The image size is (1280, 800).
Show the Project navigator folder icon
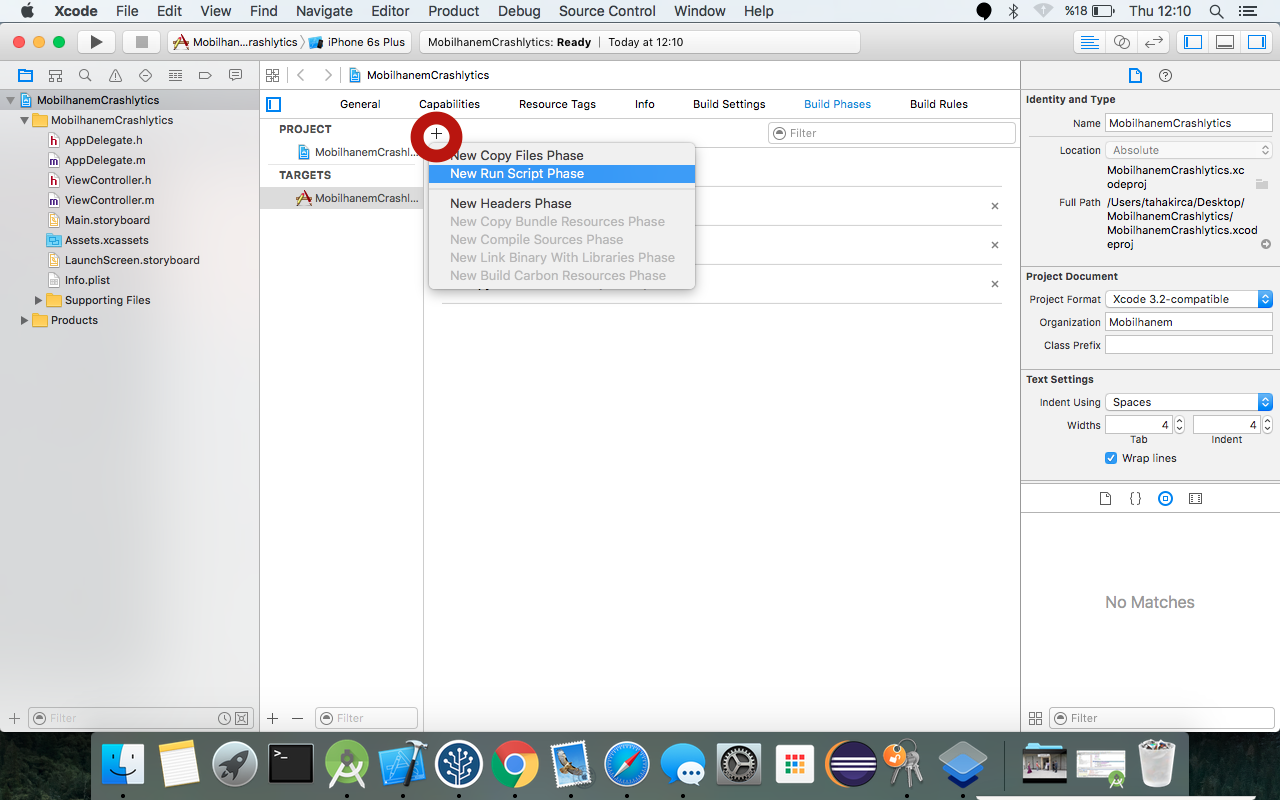pos(25,75)
